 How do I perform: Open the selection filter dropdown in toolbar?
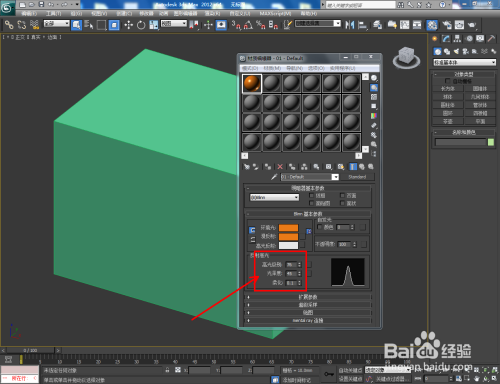(56, 23)
